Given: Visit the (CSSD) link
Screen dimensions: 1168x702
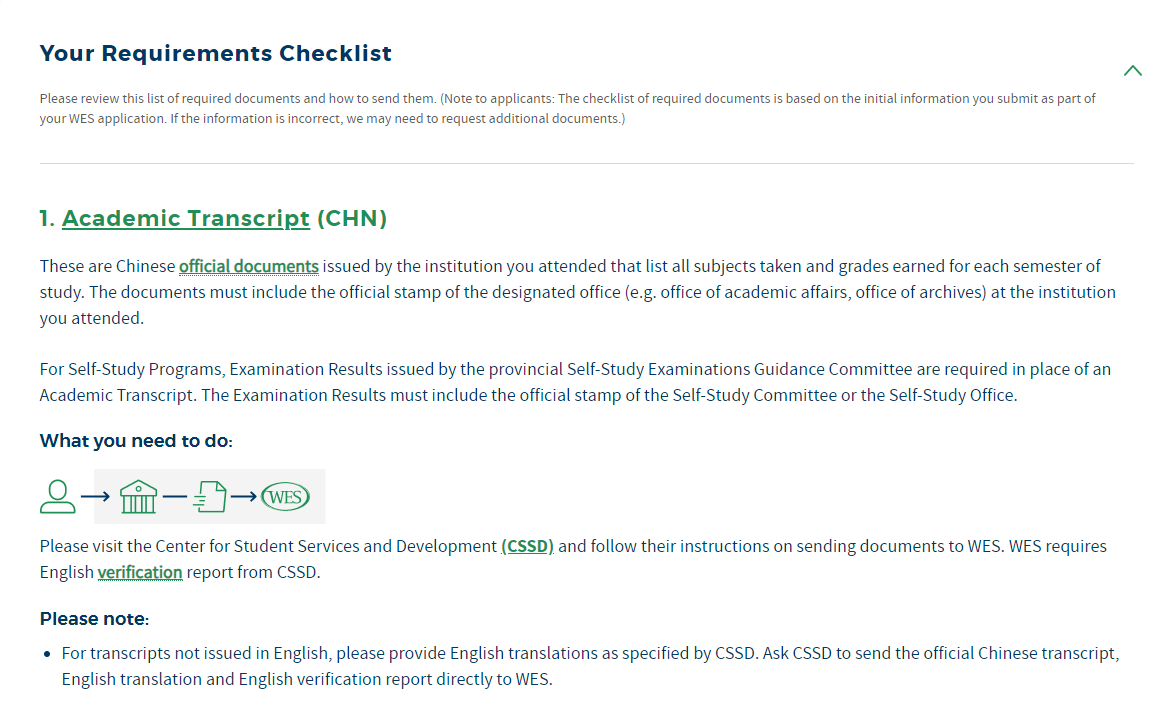Looking at the screenshot, I should [527, 546].
